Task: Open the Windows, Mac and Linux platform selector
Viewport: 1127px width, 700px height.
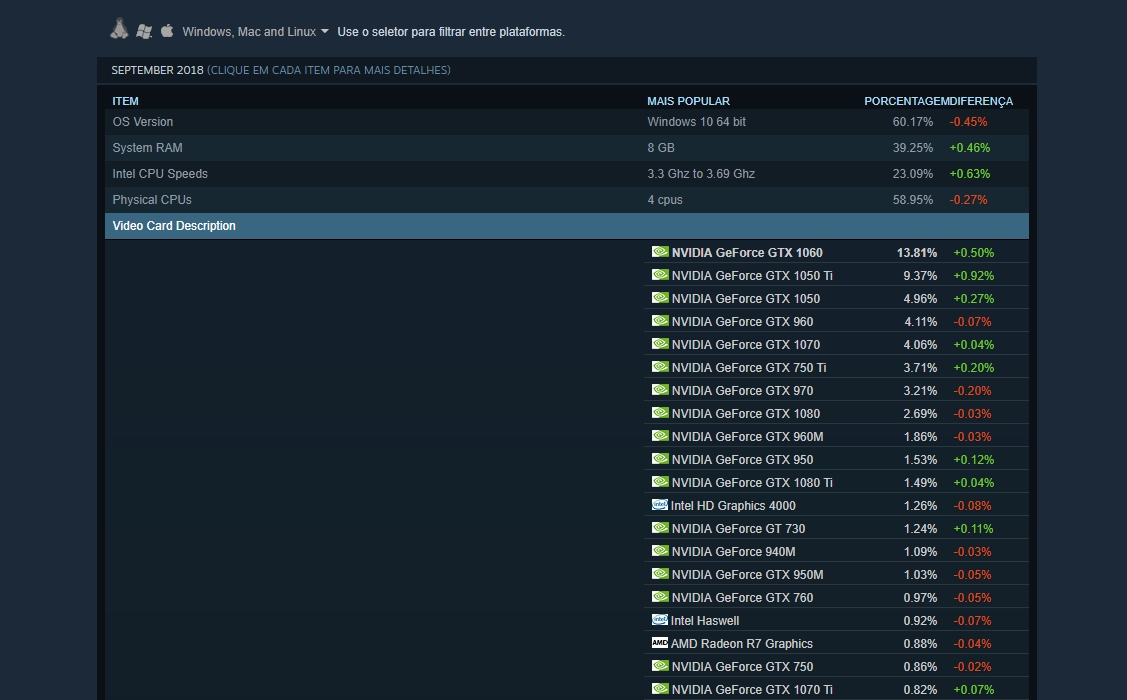Action: coord(255,32)
